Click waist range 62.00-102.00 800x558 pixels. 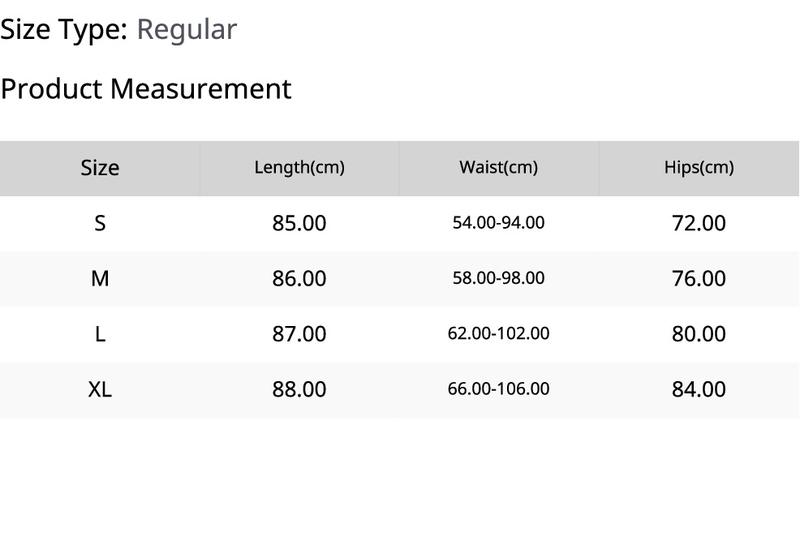tap(498, 334)
